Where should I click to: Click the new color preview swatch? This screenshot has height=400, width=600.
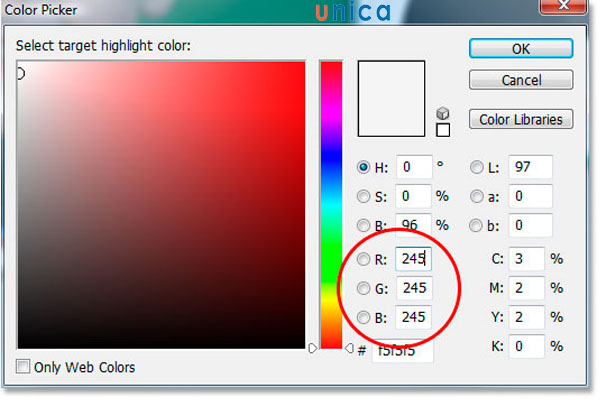(x=391, y=98)
